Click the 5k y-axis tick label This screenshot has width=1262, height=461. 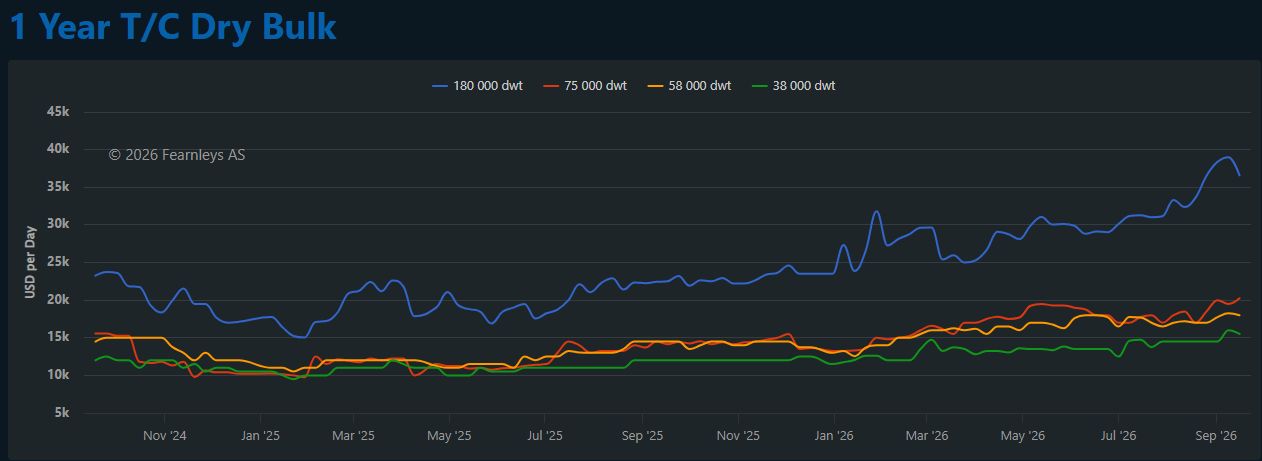point(62,412)
